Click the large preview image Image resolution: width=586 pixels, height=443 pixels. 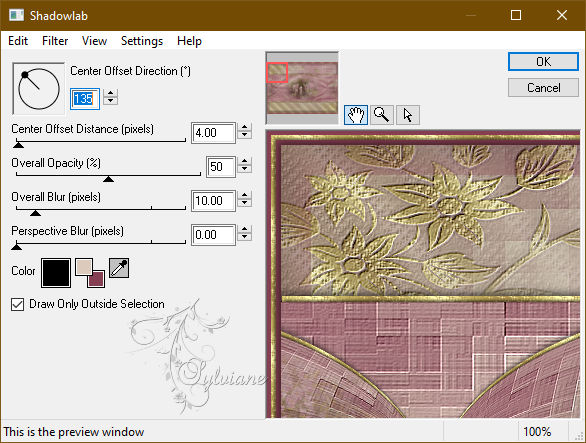point(423,274)
